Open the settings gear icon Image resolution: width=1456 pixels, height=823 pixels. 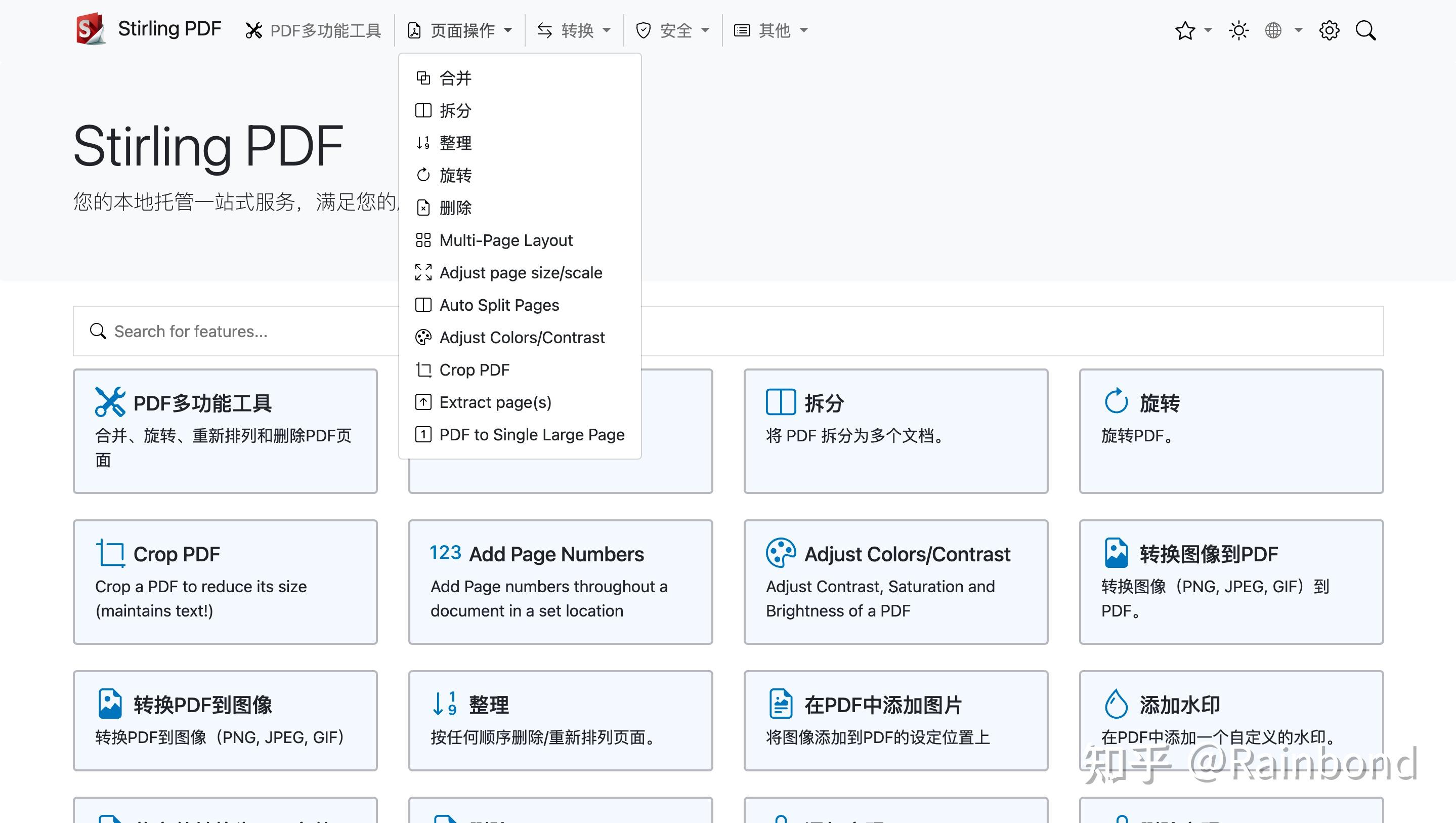click(x=1330, y=30)
